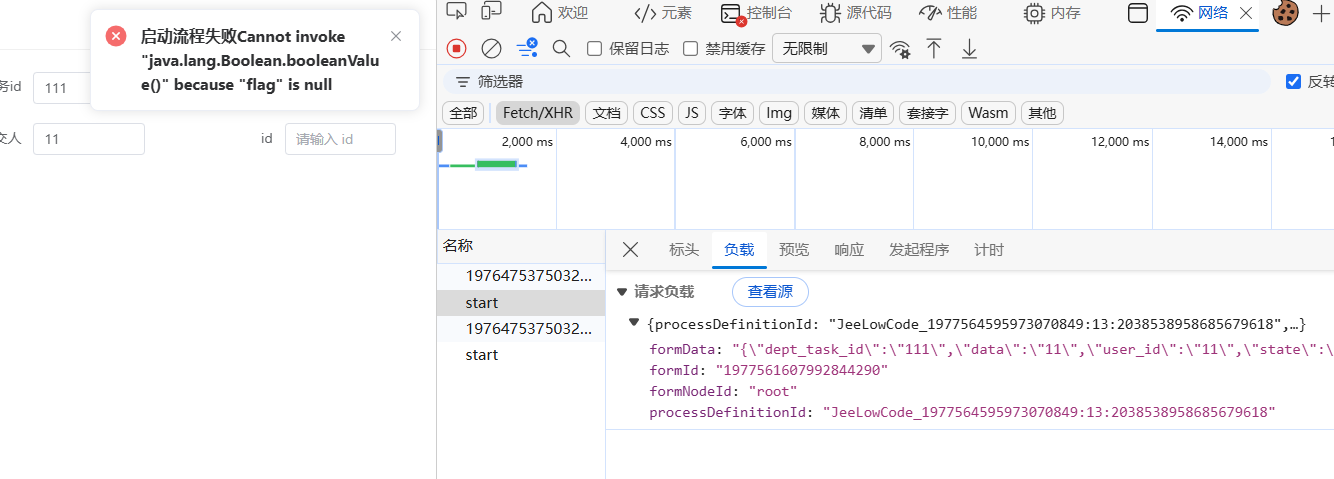Select the Fetch/XHR filter button
1334x479 pixels.
(538, 113)
